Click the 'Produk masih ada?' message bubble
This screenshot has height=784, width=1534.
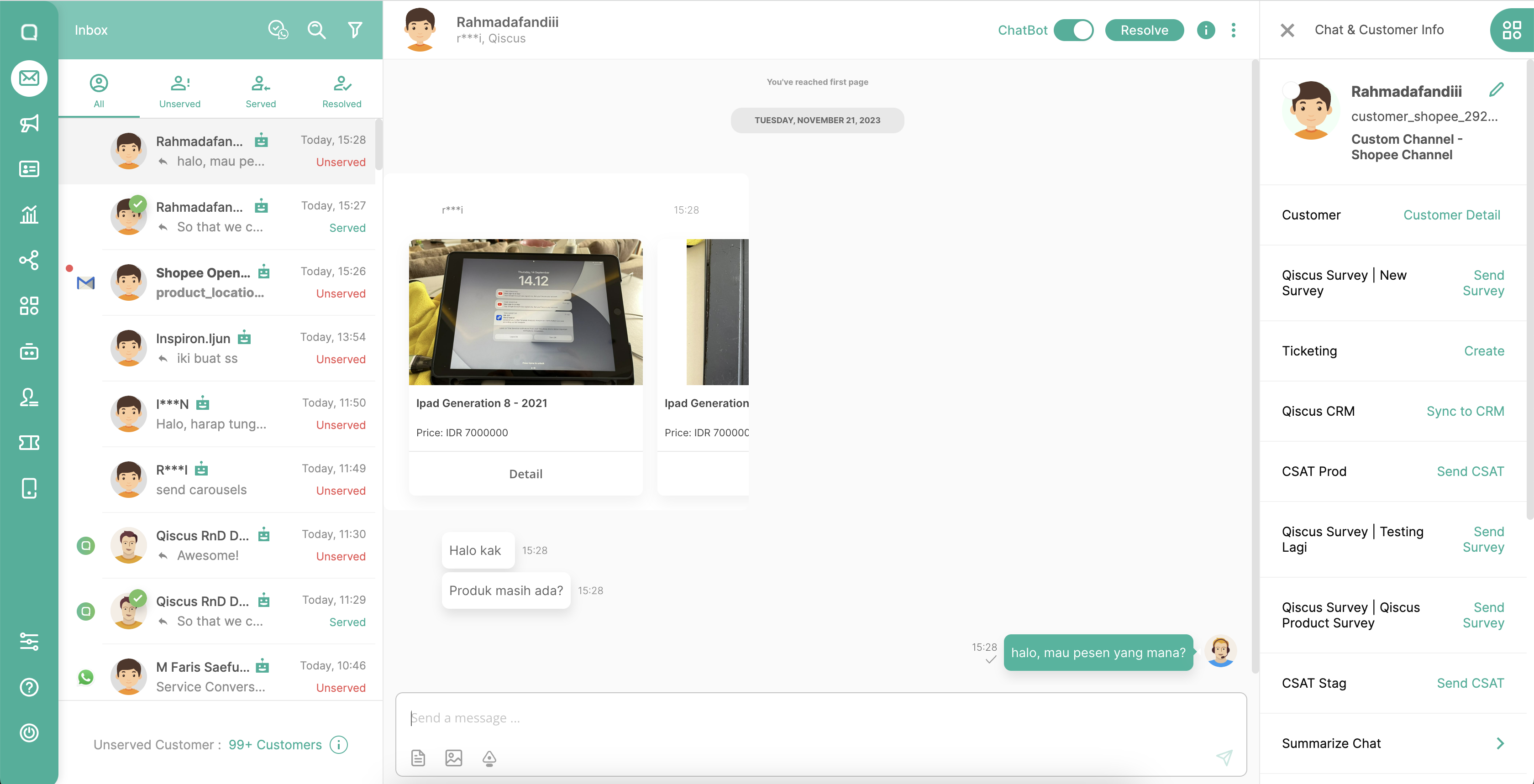point(505,590)
